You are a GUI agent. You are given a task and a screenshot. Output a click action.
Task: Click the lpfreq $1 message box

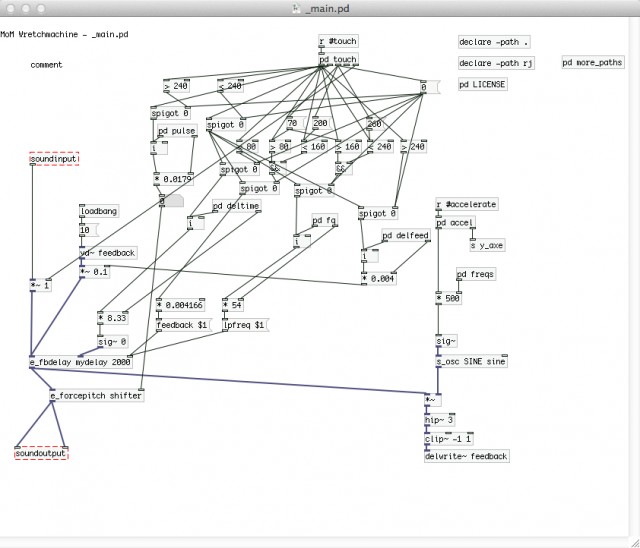(245, 325)
